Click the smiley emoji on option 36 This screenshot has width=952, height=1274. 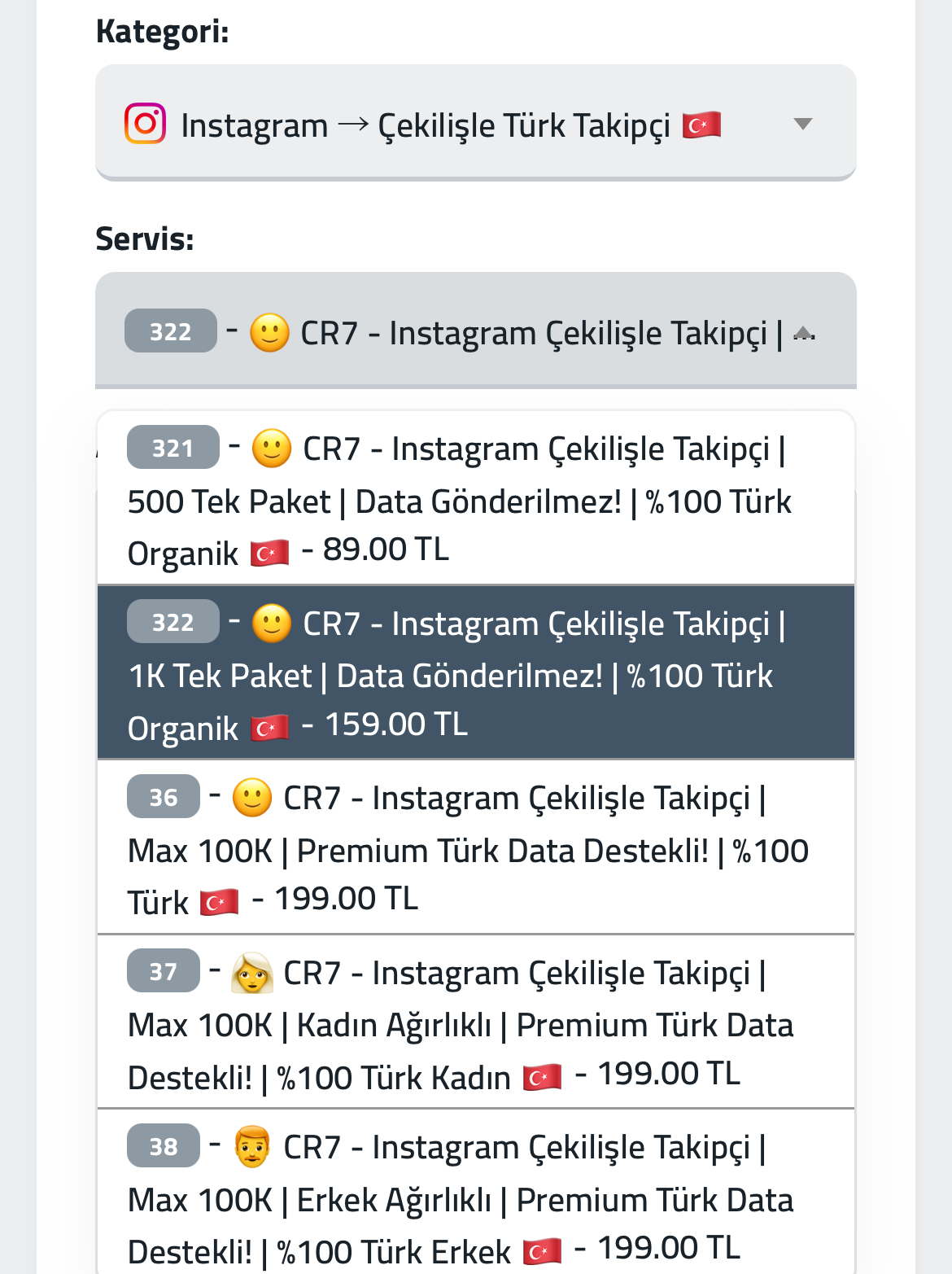pos(252,798)
